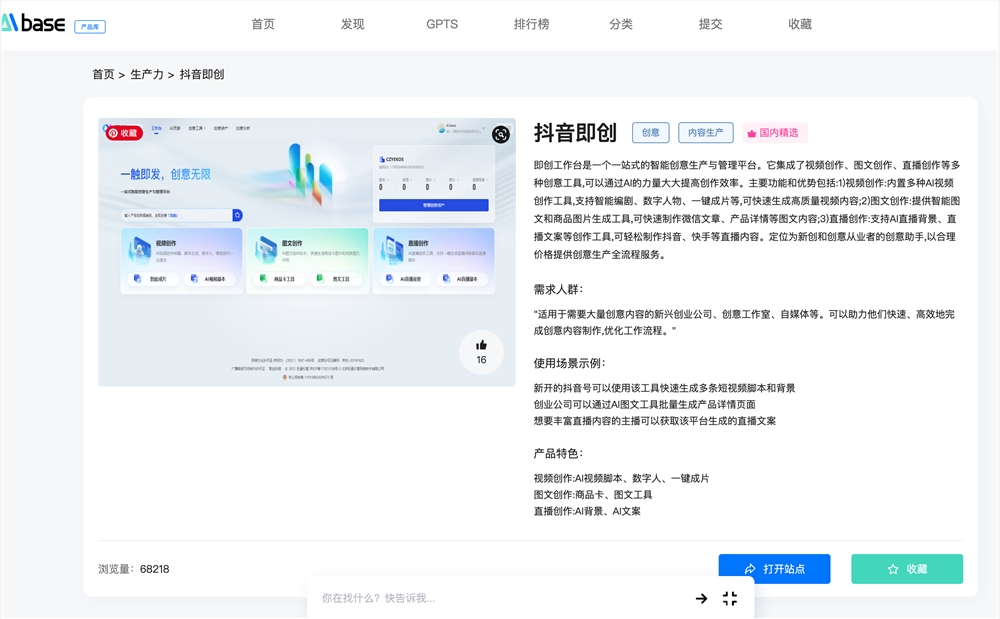
Task: Click 首页 breadcrumb link
Action: [103, 75]
